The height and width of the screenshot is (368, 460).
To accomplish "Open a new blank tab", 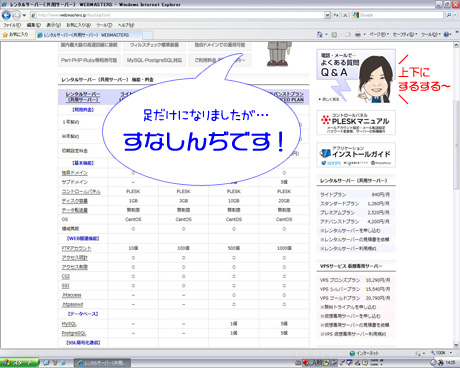I will 148,35.
